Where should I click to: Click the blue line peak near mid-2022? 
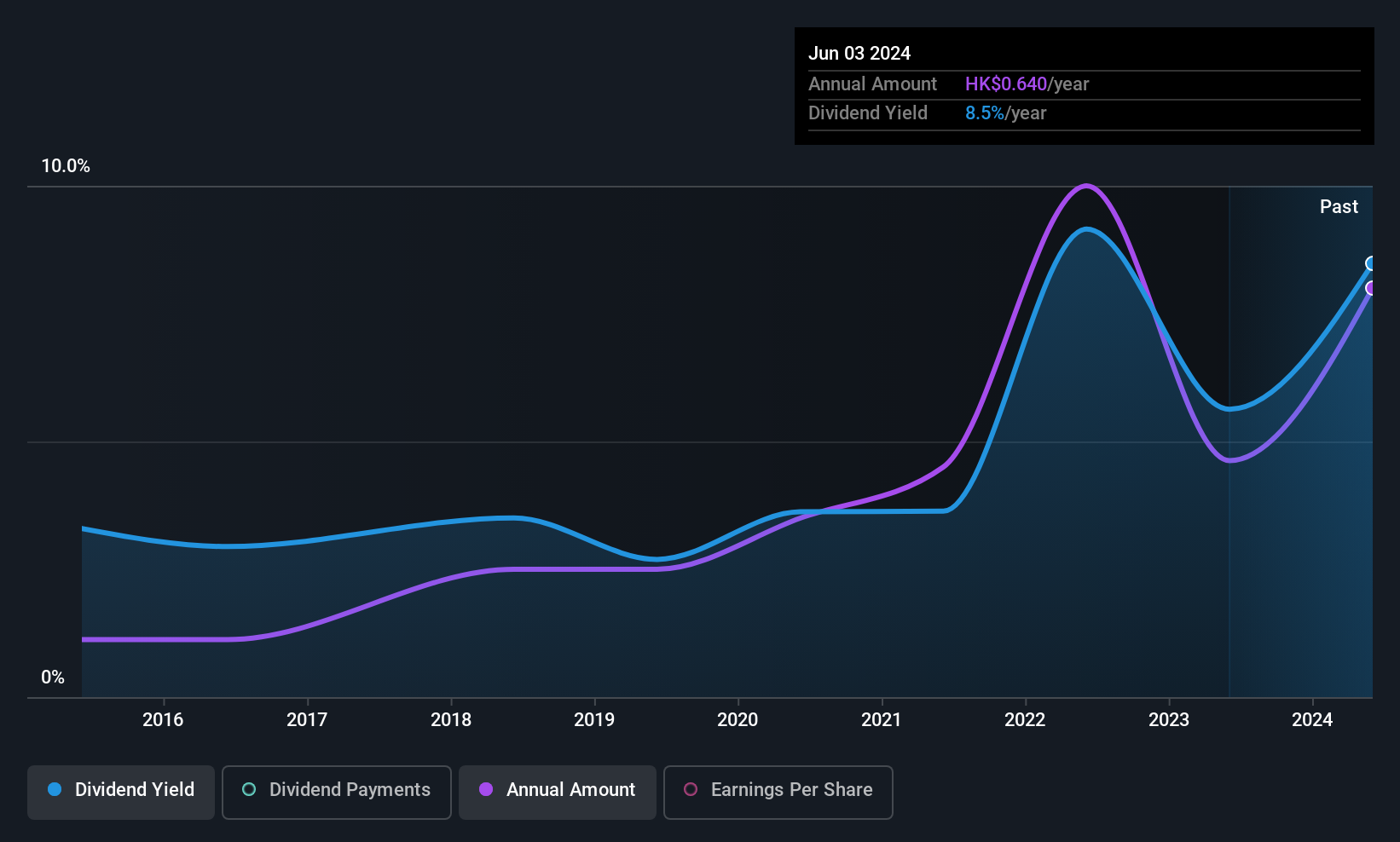click(x=1086, y=229)
